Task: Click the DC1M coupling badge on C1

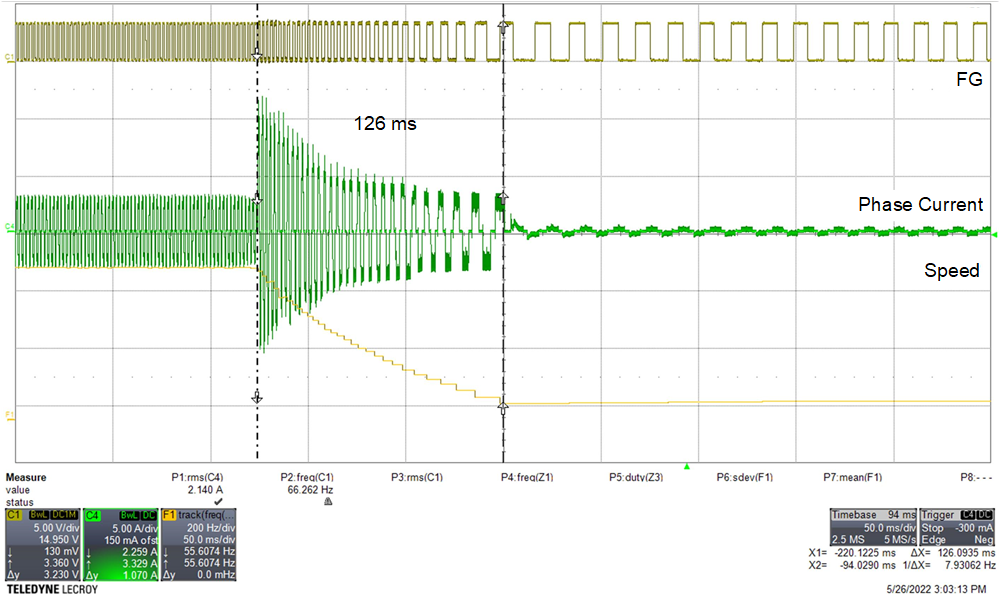Action: pos(62,515)
